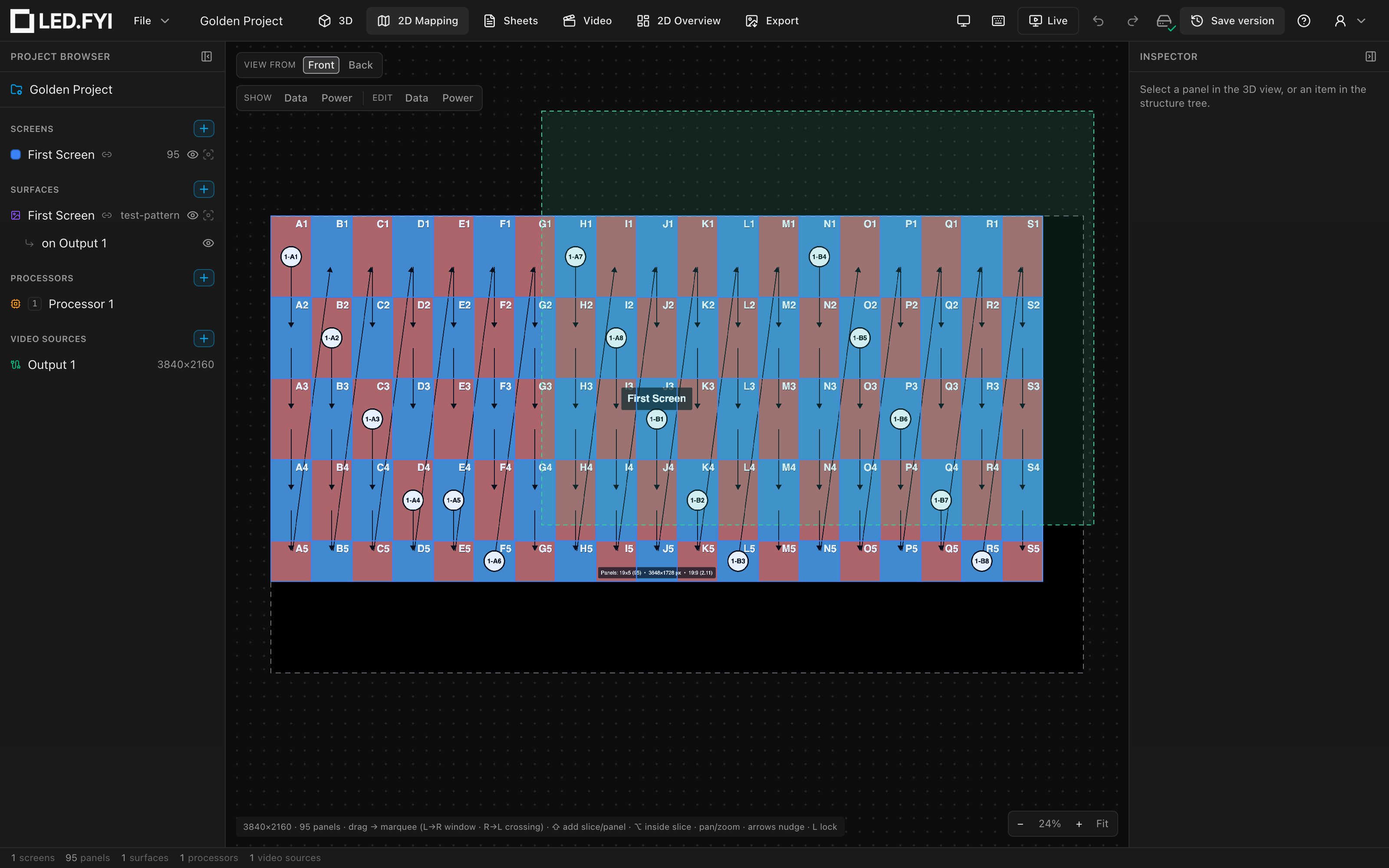Click the undo arrow
The image size is (1389, 868).
click(x=1098, y=21)
